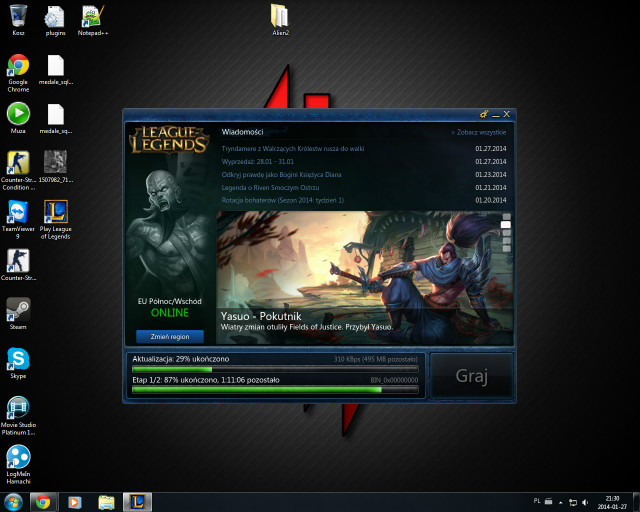The image size is (640, 512).
Task: Open Play League of Legends shortcut
Action: [x=56, y=219]
